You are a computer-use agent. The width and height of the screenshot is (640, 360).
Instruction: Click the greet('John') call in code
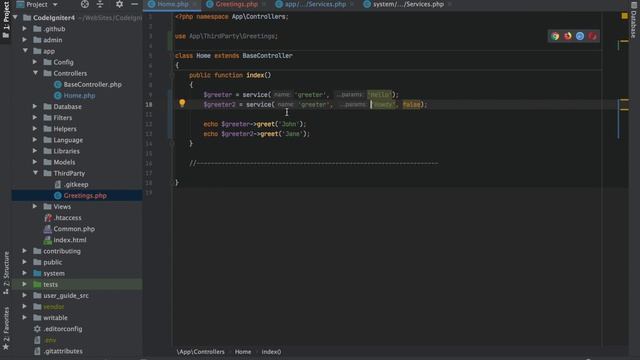pos(280,124)
